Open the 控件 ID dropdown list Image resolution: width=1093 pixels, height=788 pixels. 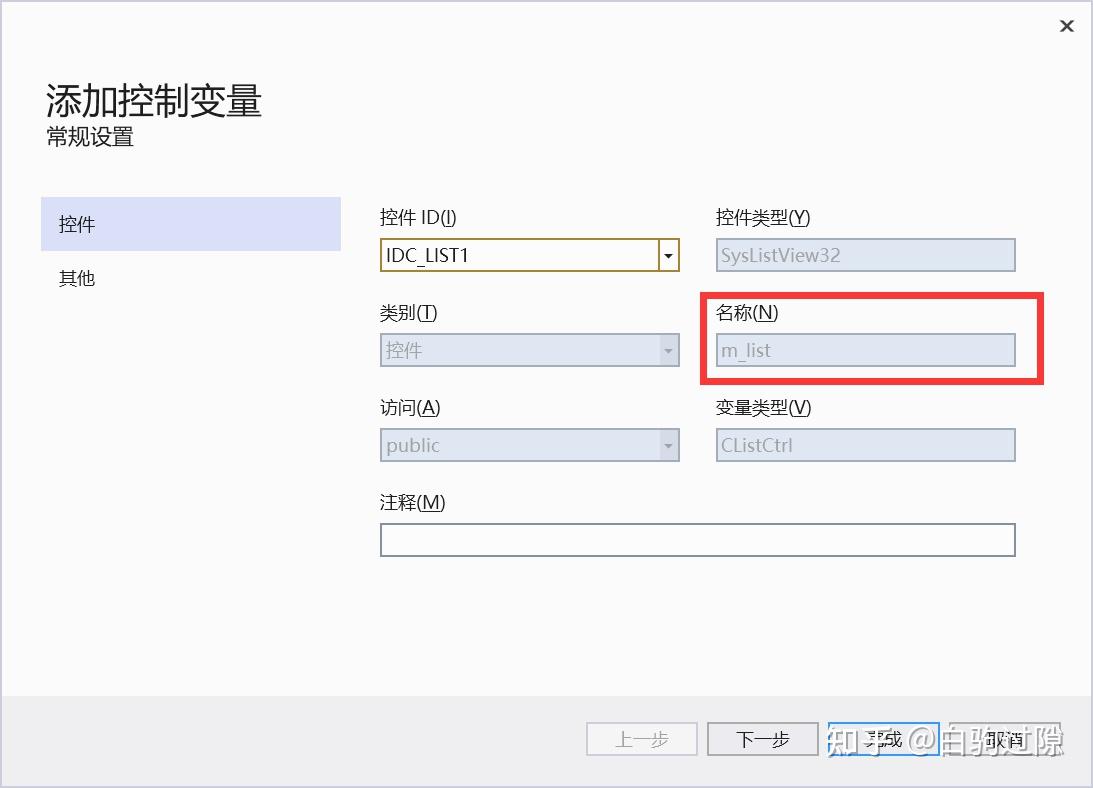tap(667, 255)
